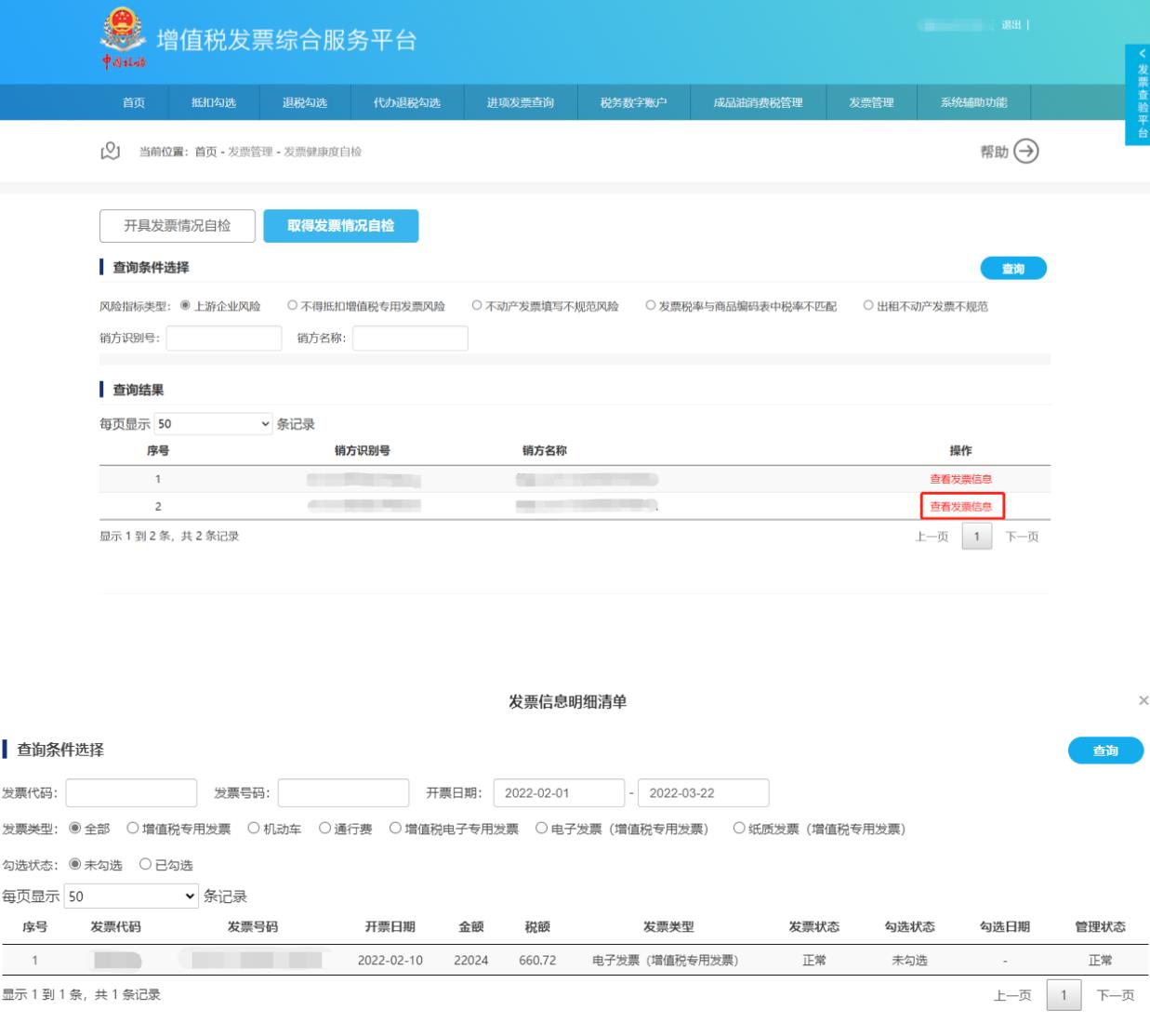
Task: Open 抵扣勾选 navigation menu
Action: (214, 102)
